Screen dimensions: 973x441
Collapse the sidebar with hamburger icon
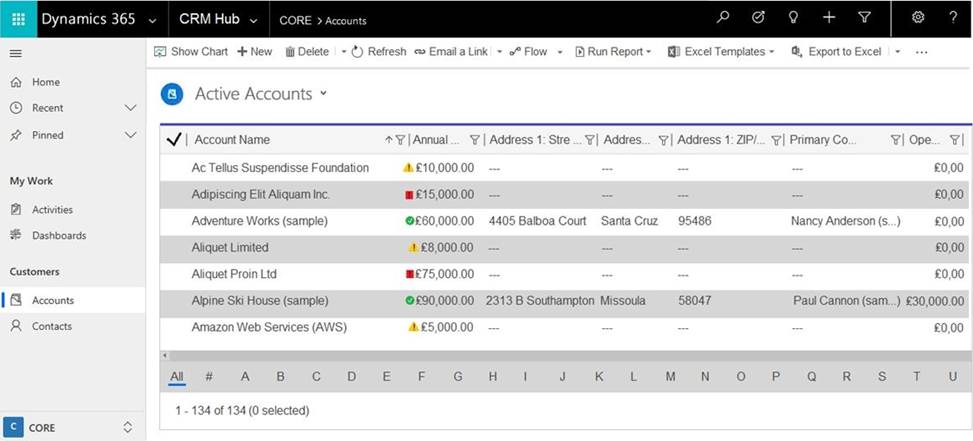(16, 54)
